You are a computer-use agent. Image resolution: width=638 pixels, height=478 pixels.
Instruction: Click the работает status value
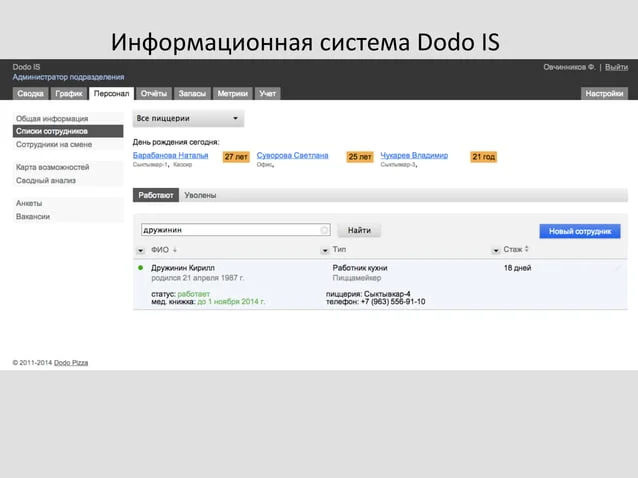pyautogui.click(x=194, y=294)
